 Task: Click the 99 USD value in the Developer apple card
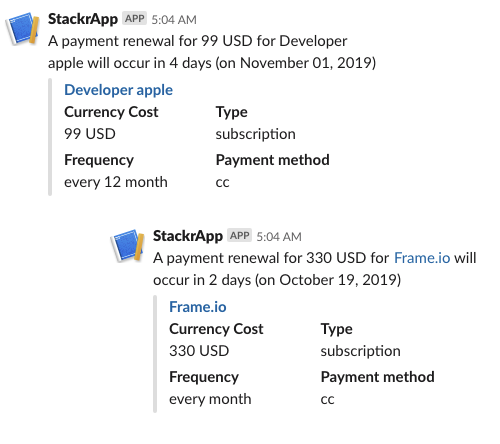coord(90,134)
